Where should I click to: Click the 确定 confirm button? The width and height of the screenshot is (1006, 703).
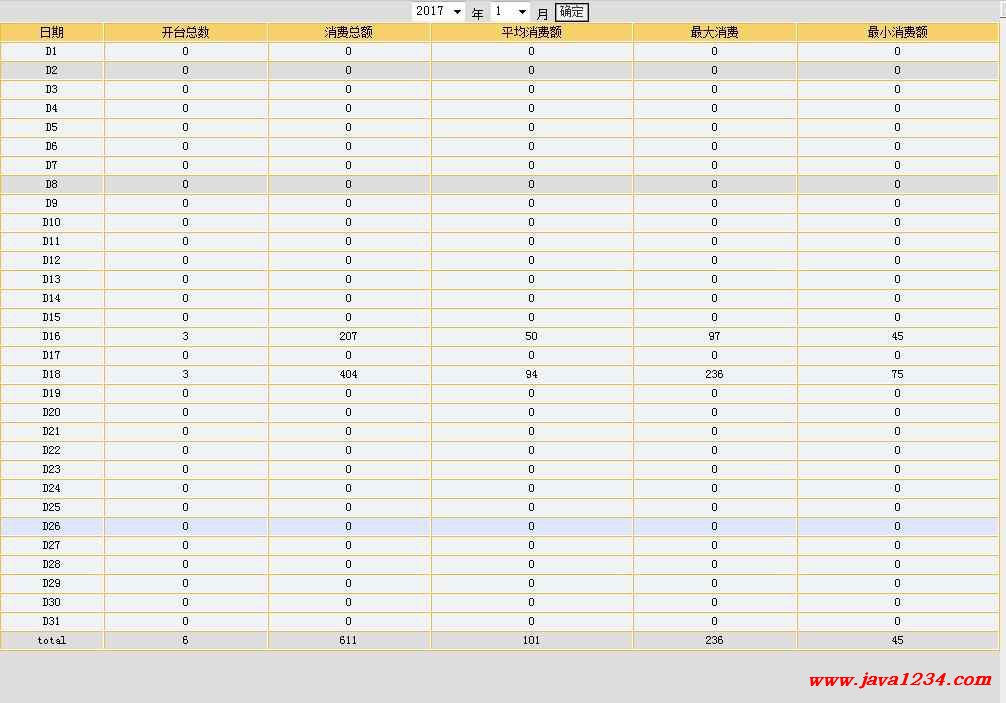[x=572, y=12]
